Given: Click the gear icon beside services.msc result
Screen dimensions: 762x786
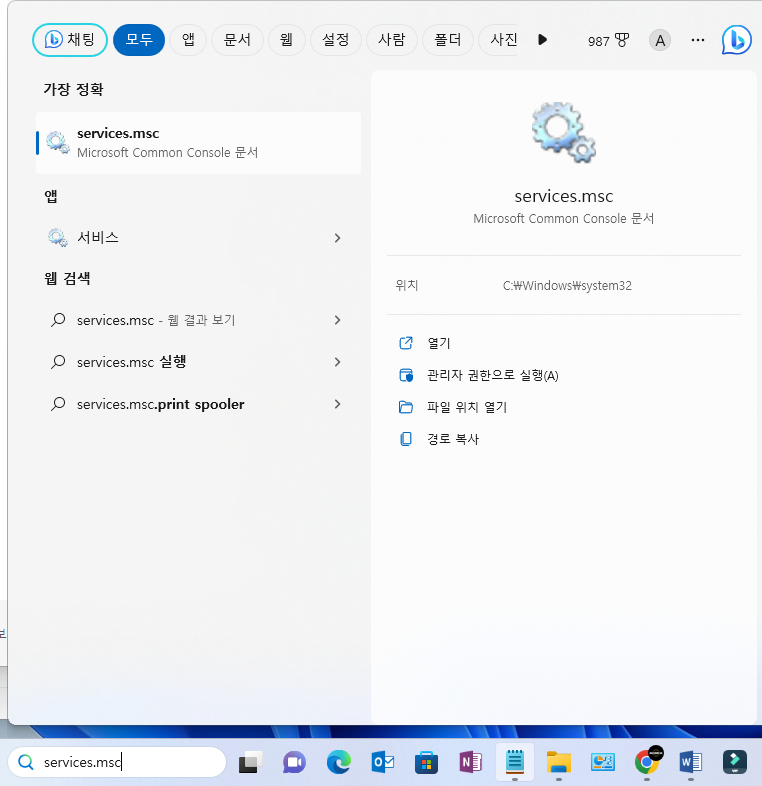Looking at the screenshot, I should pos(58,142).
